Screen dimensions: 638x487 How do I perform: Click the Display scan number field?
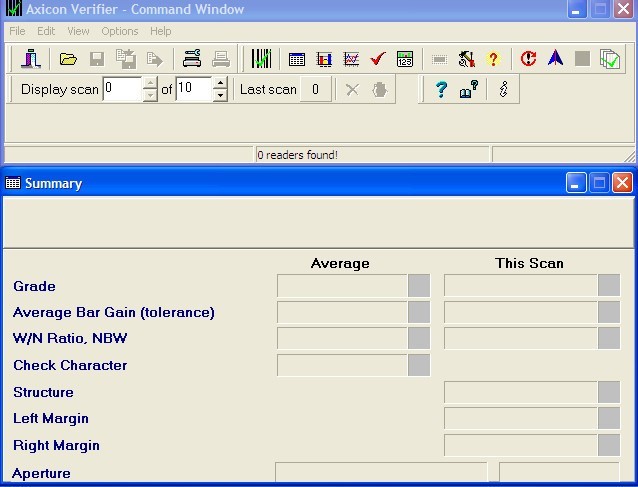(x=122, y=89)
